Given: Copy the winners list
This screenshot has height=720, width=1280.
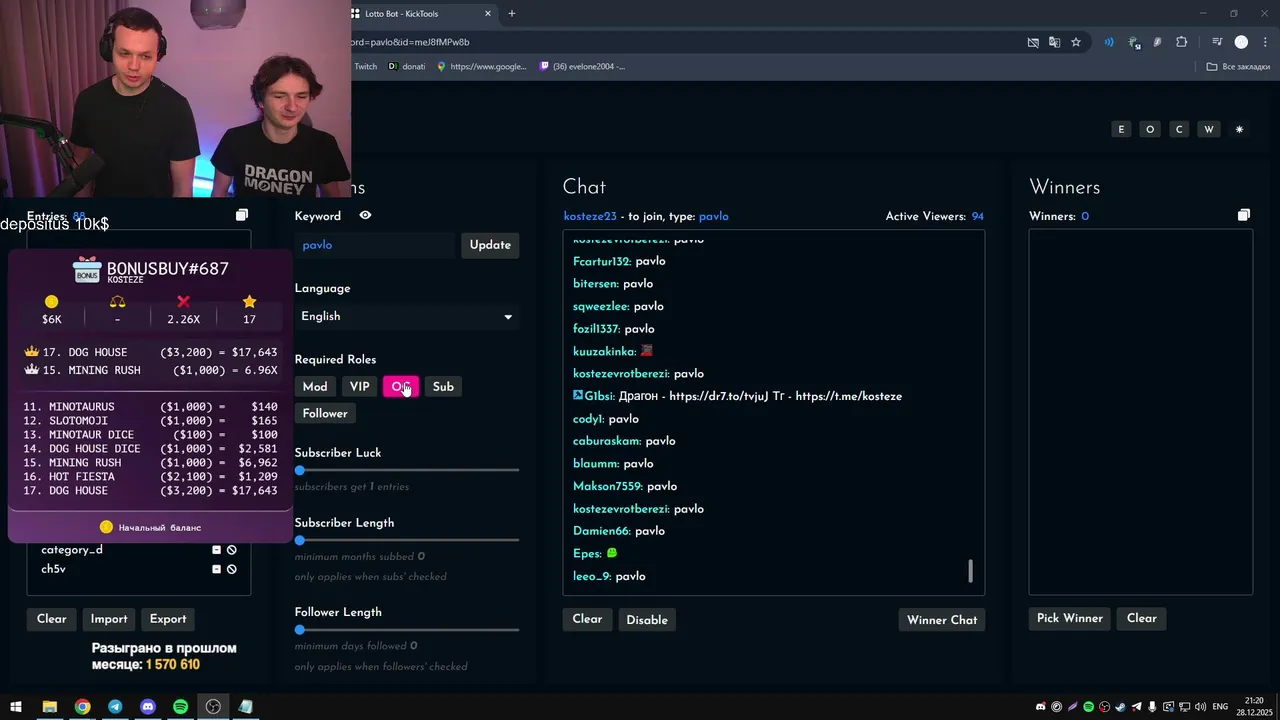Looking at the screenshot, I should [x=1244, y=215].
